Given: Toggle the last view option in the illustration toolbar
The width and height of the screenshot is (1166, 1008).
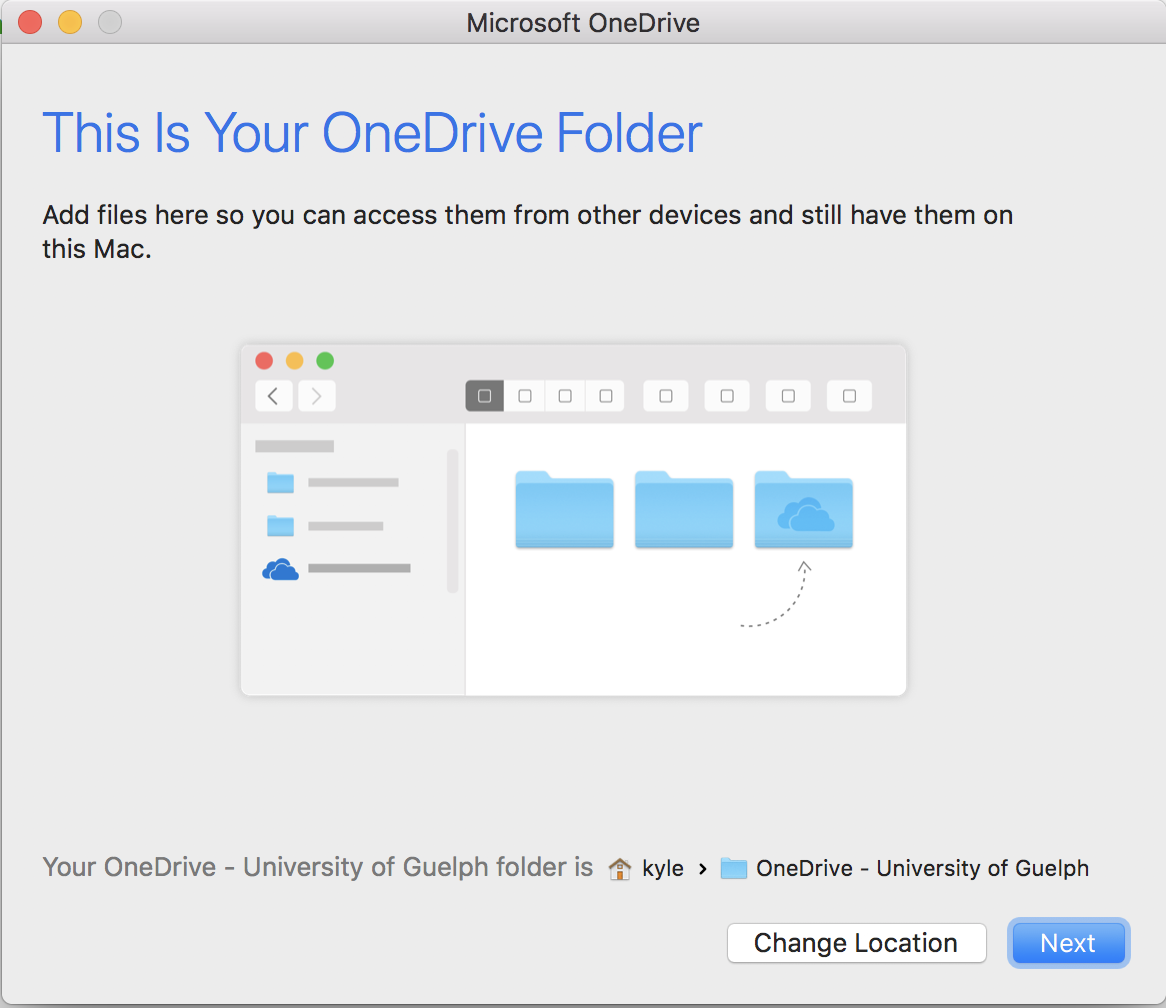Looking at the screenshot, I should pos(848,396).
